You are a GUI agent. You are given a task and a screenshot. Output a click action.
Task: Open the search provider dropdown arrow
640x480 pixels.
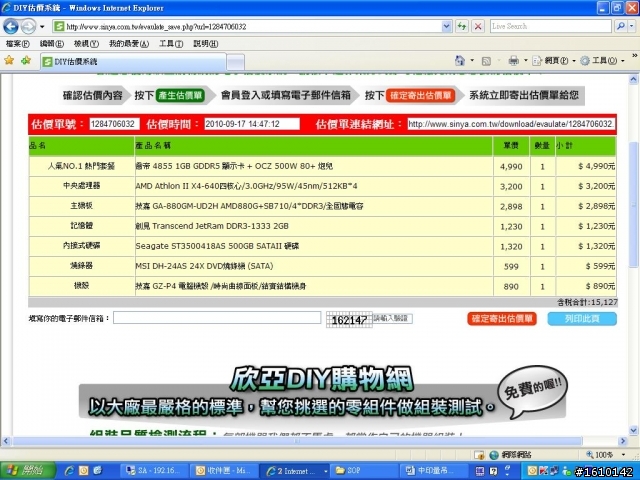click(631, 27)
